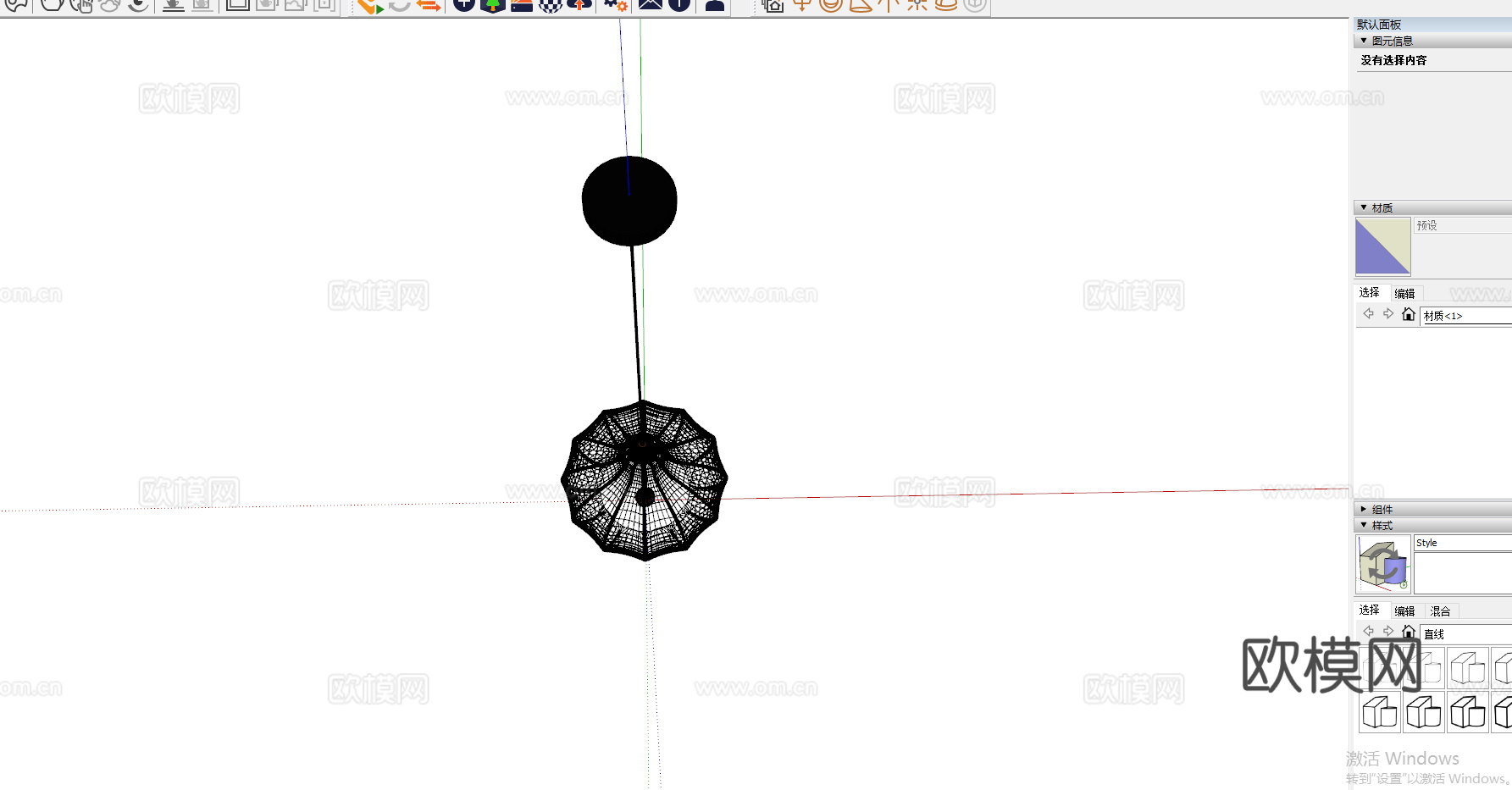Collapse the 样式 panel section
Screen dimensions: 1512x790
[x=1433, y=525]
